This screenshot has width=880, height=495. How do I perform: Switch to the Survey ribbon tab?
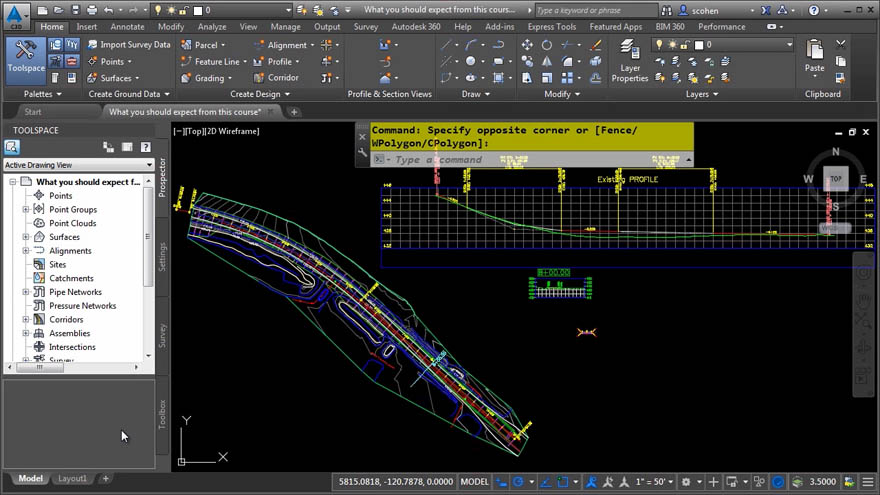(x=365, y=26)
